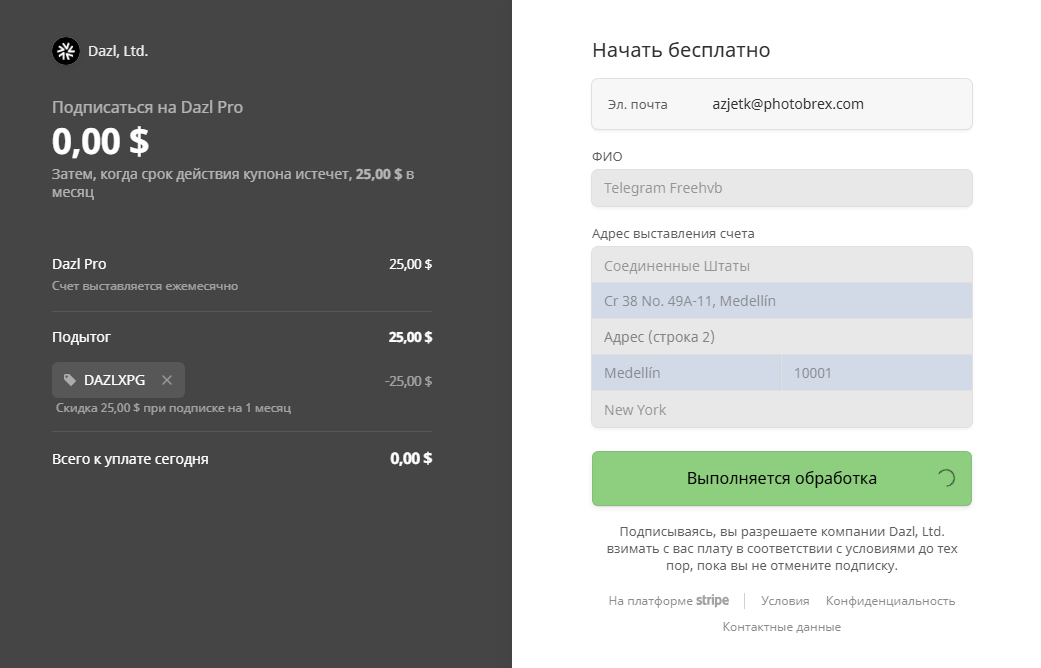Click the coupon tag icon beside DAZLXPG
This screenshot has height=668, width=1041.
pos(70,380)
